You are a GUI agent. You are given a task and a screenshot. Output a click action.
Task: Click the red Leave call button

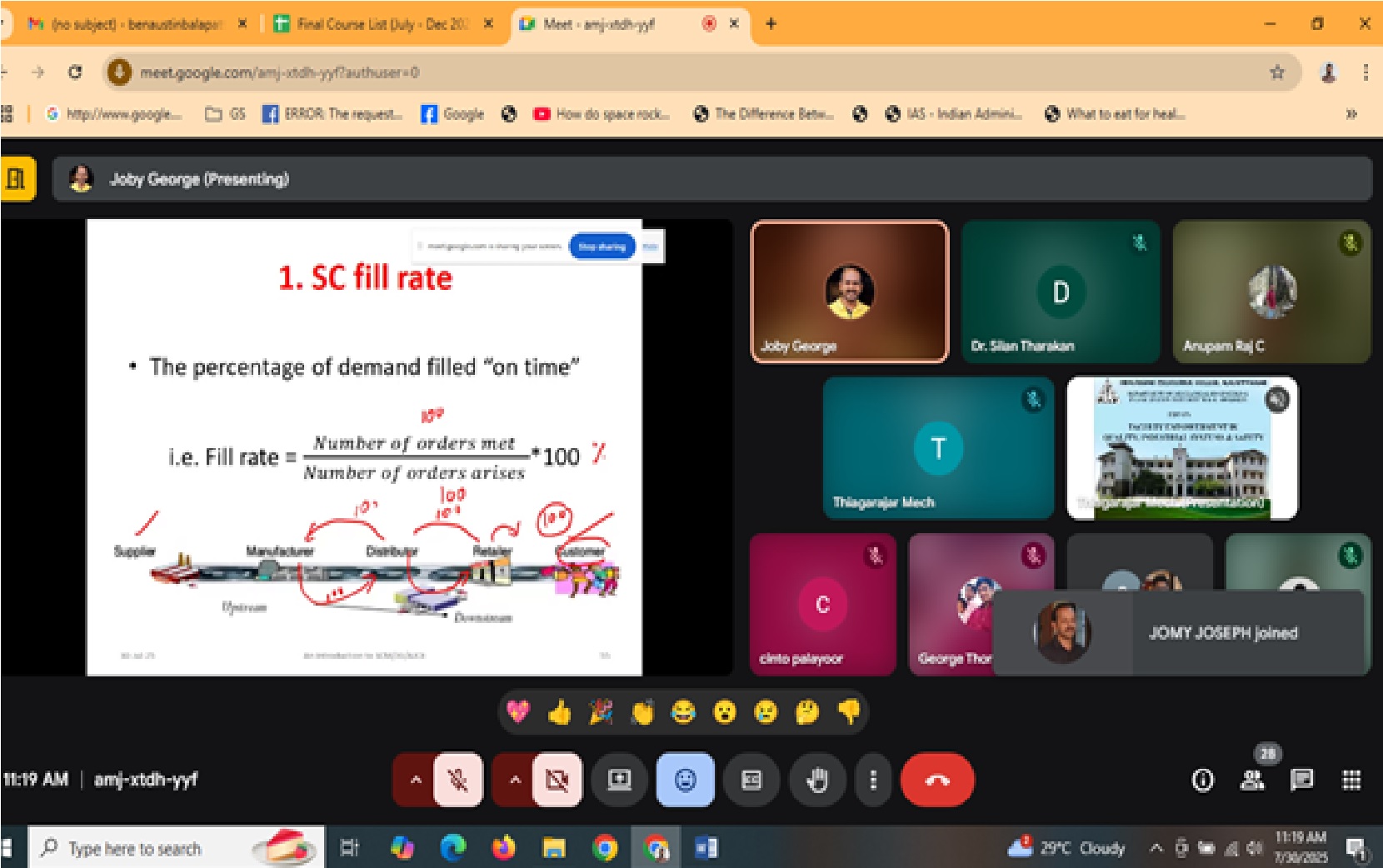937,780
